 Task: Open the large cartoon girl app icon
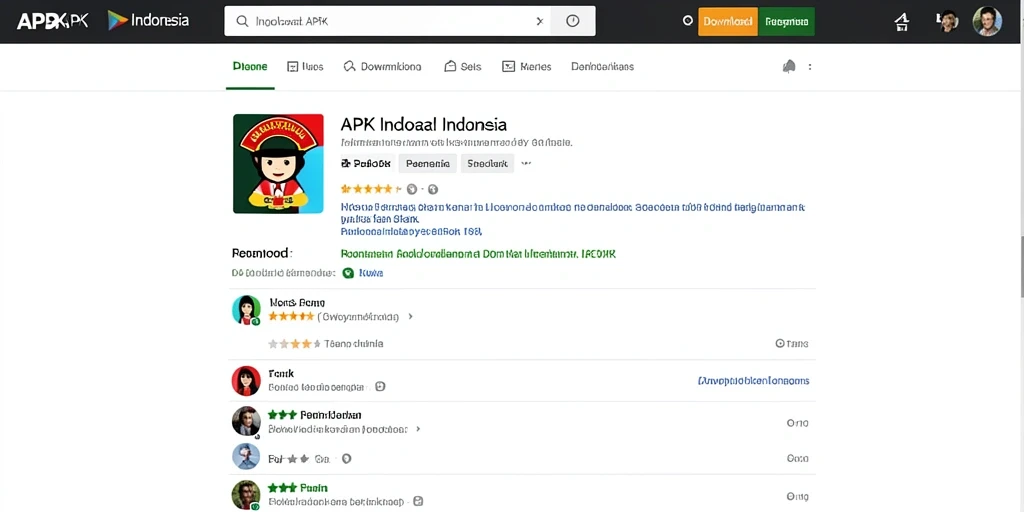[x=278, y=164]
